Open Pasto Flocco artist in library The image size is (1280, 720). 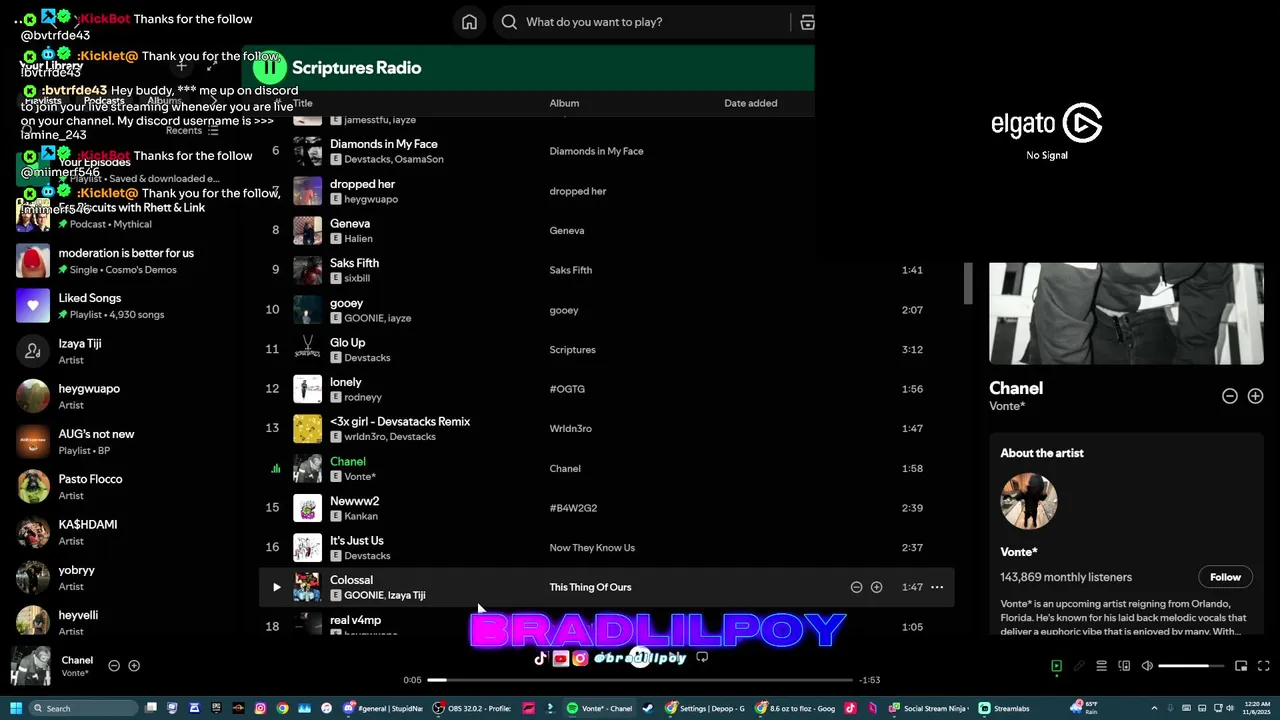120,487
